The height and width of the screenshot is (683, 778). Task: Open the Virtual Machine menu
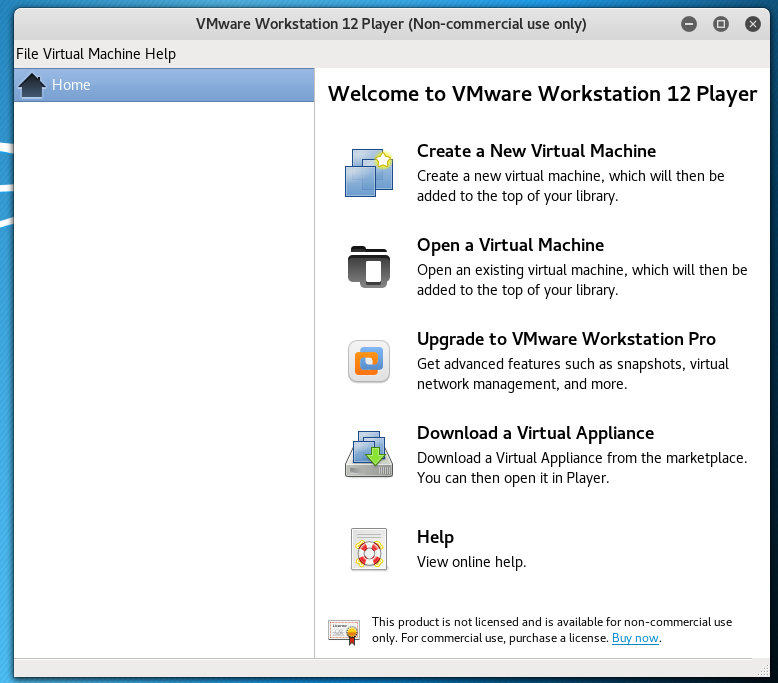pyautogui.click(x=92, y=54)
